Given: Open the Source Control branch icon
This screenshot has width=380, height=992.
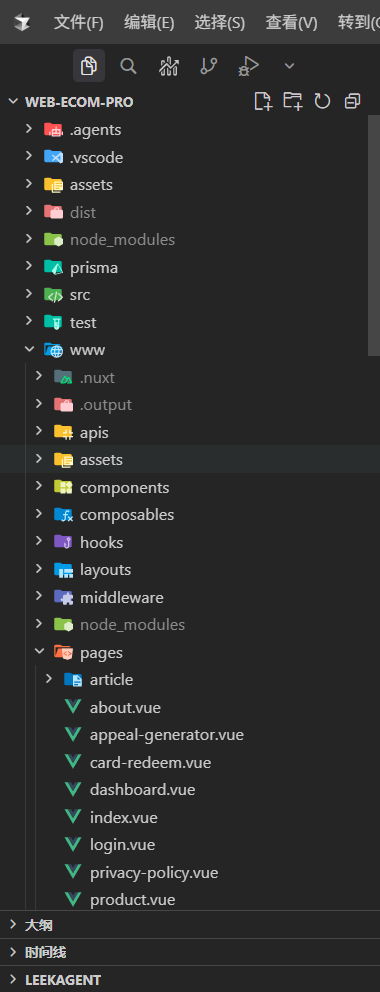Looking at the screenshot, I should click(x=208, y=66).
